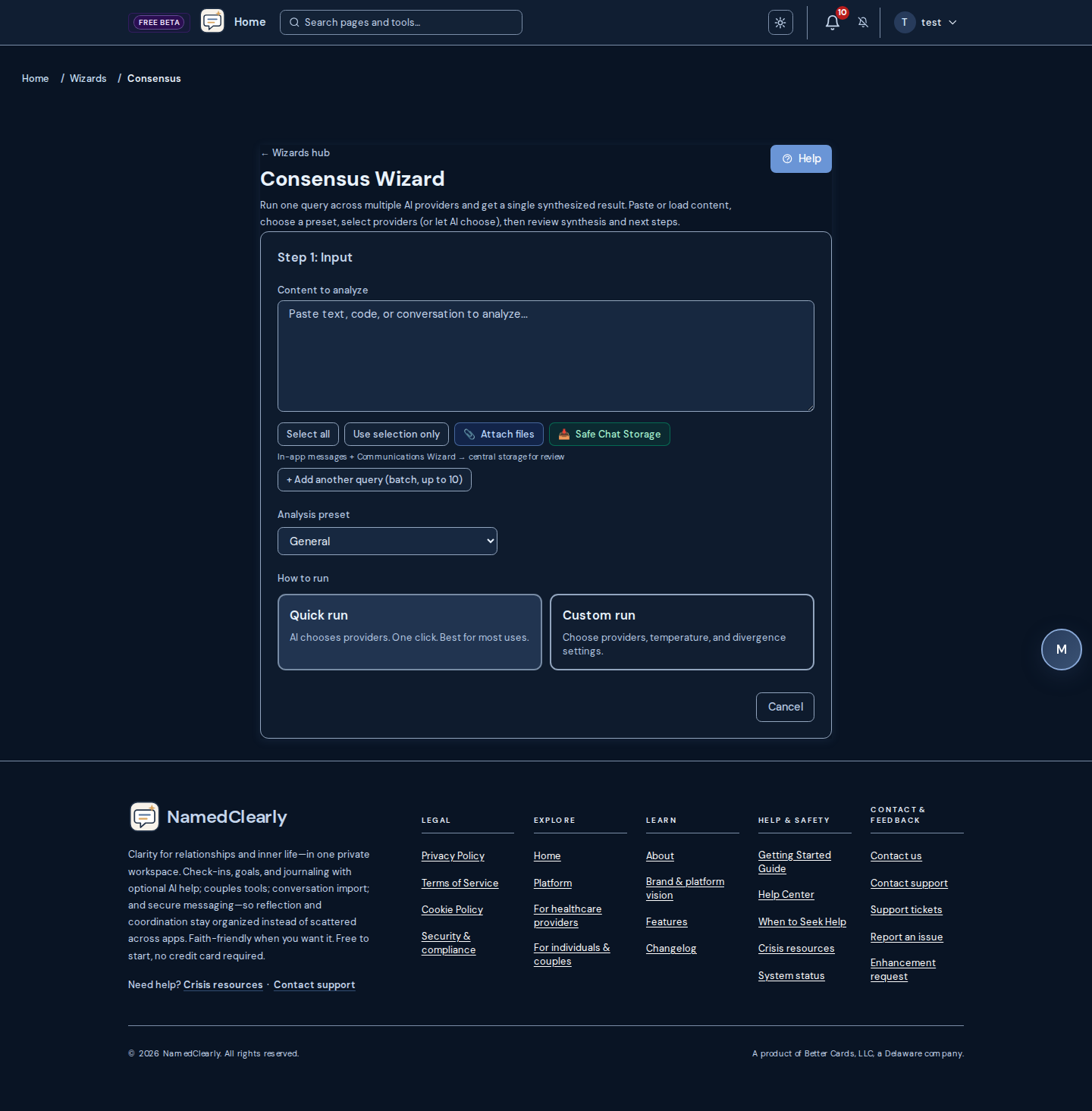This screenshot has height=1111, width=1092.
Task: Go back to Wizards hub
Action: point(296,152)
